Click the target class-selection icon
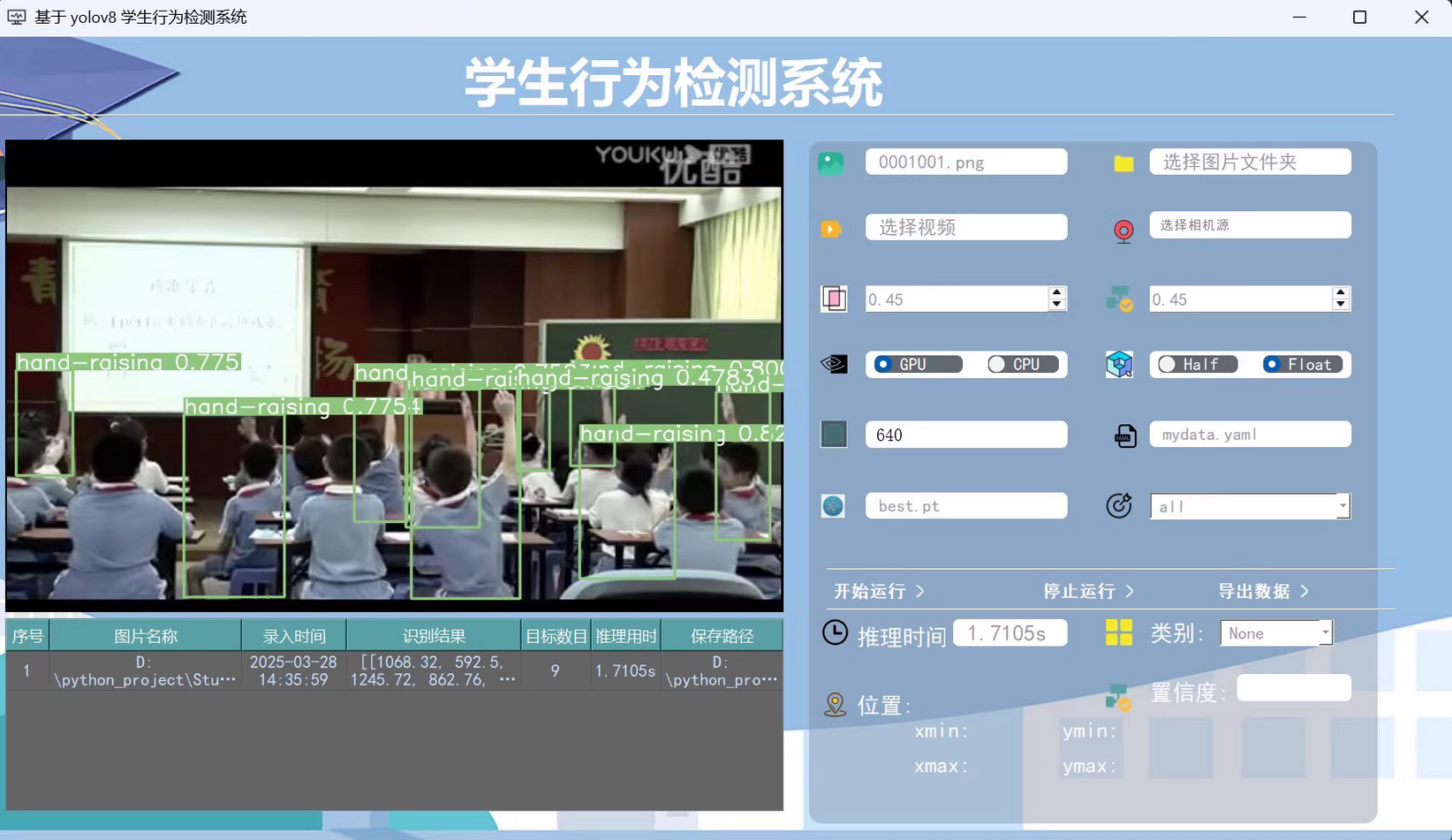1452x840 pixels. coord(1119,505)
